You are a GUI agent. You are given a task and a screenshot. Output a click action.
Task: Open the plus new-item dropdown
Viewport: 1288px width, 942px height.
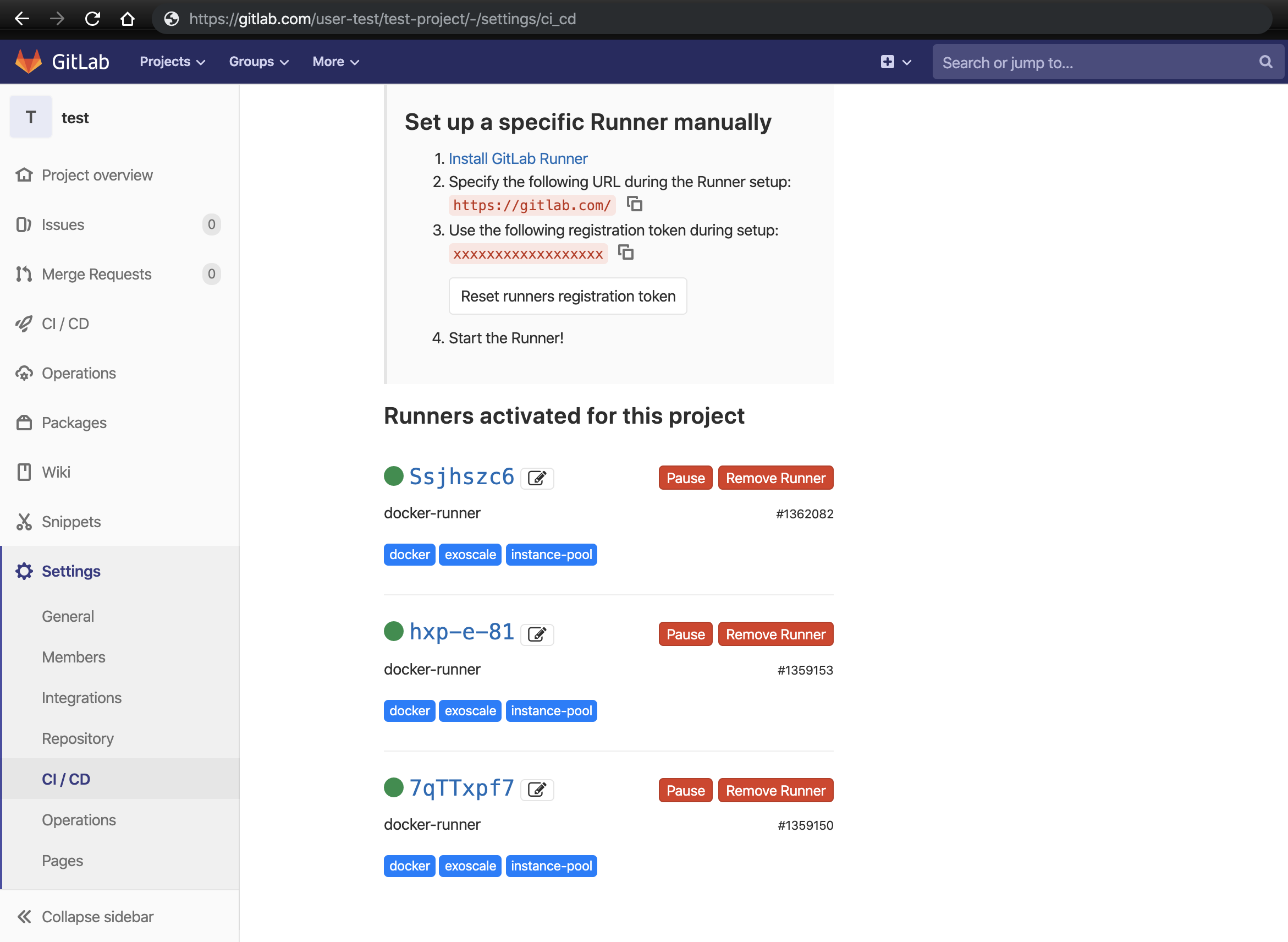coord(895,62)
